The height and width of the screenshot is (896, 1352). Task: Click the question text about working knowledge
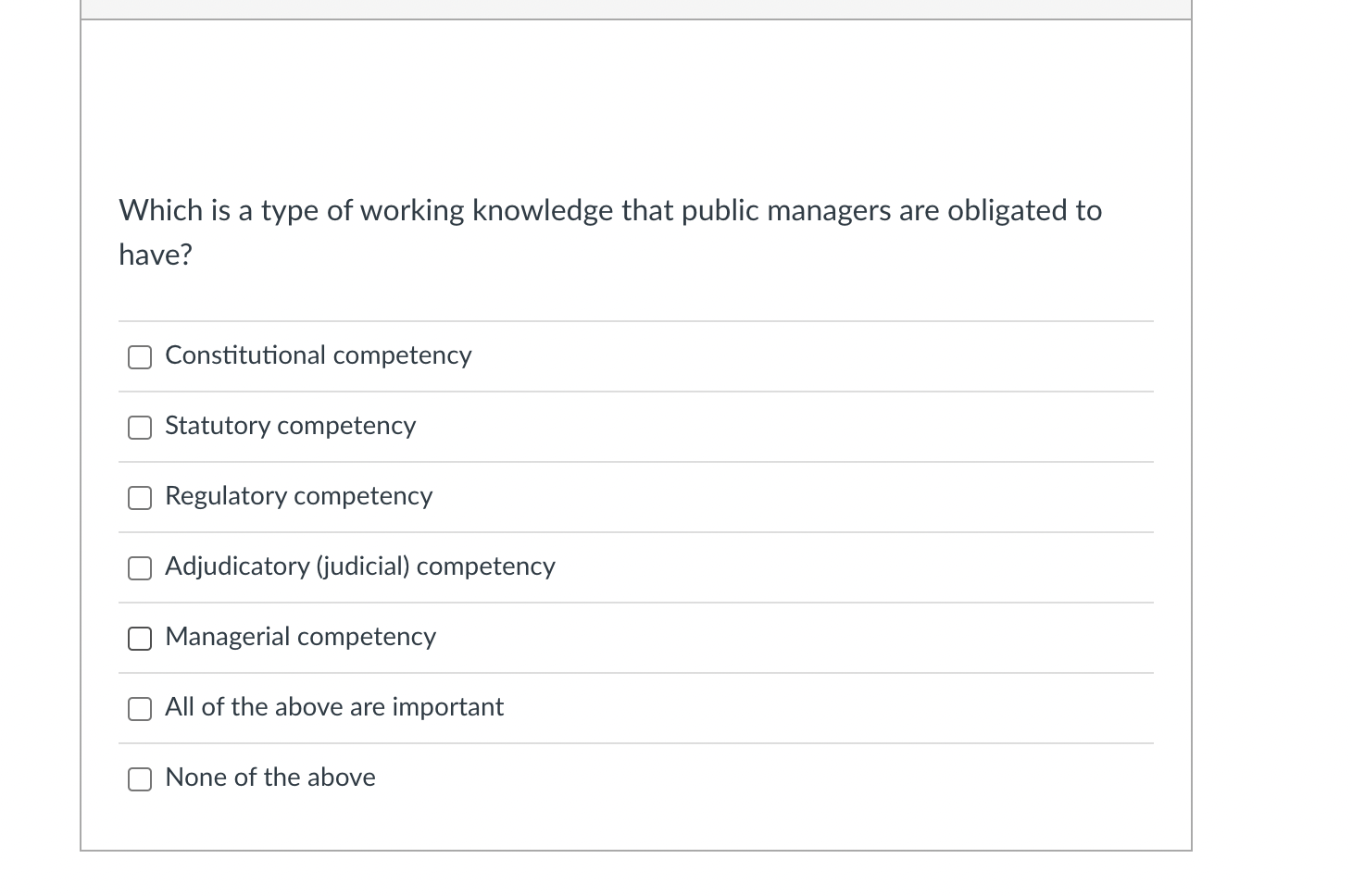tap(609, 231)
